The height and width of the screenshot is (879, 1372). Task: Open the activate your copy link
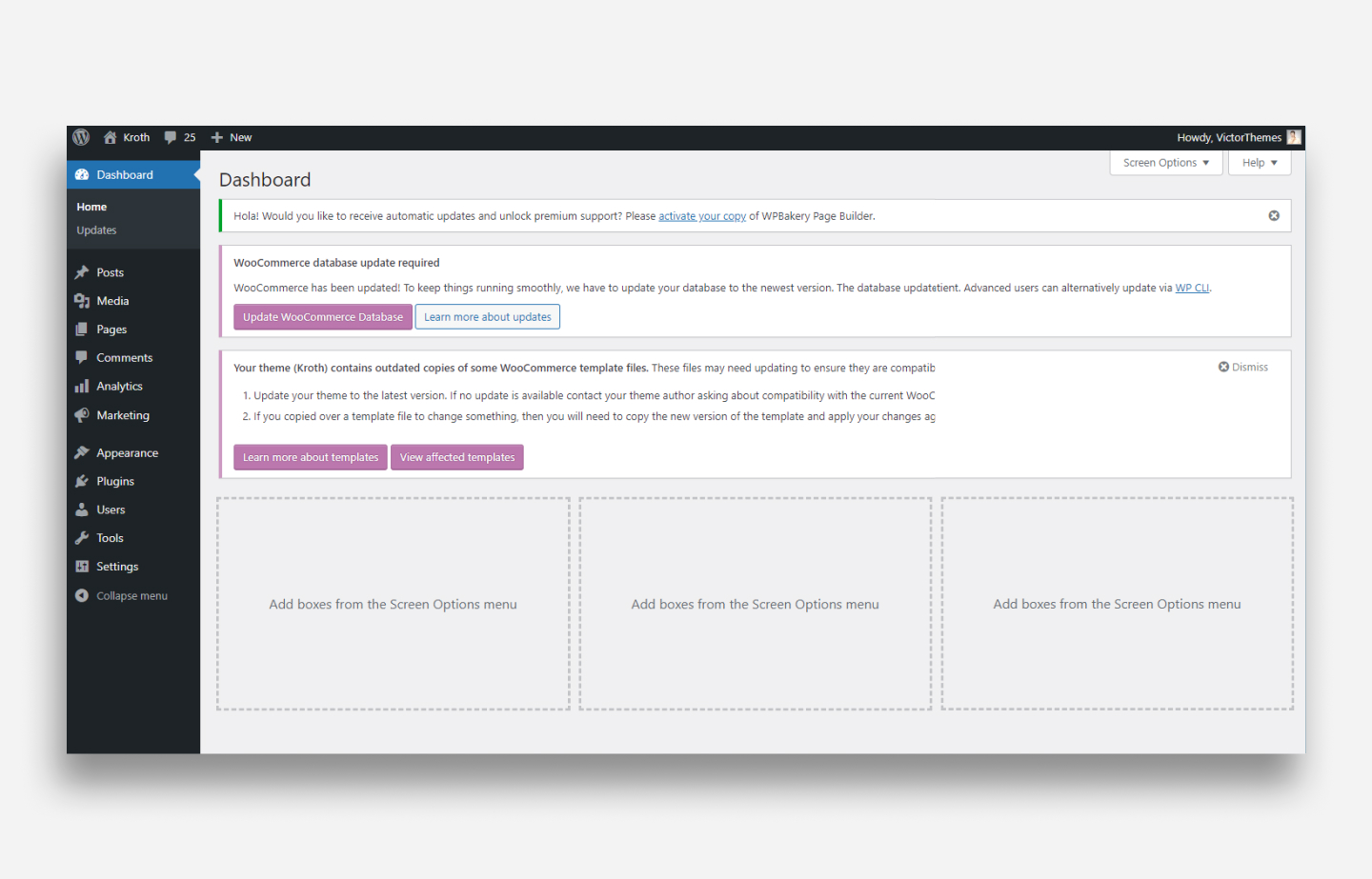(702, 215)
